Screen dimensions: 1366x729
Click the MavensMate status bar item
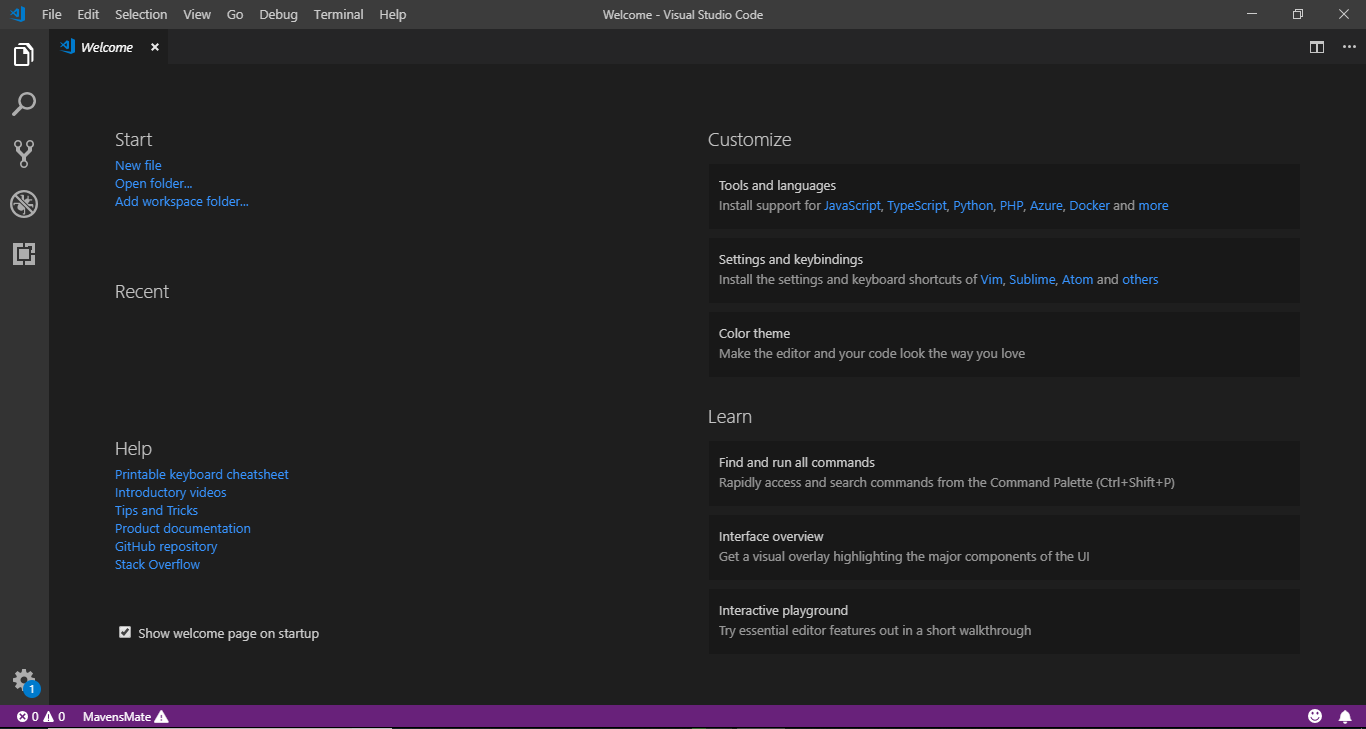pyautogui.click(x=125, y=716)
